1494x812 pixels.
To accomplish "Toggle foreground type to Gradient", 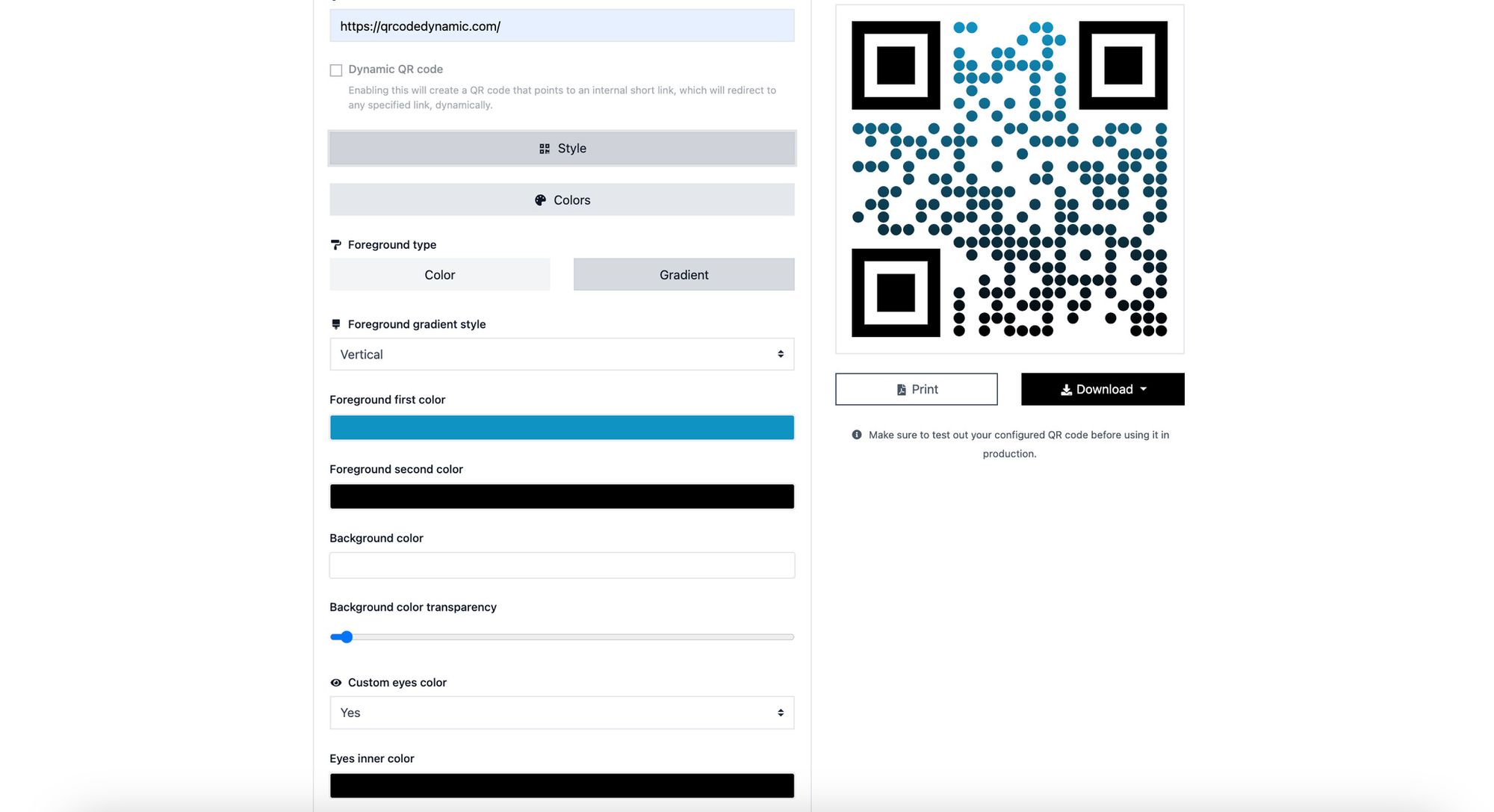I will 683,274.
